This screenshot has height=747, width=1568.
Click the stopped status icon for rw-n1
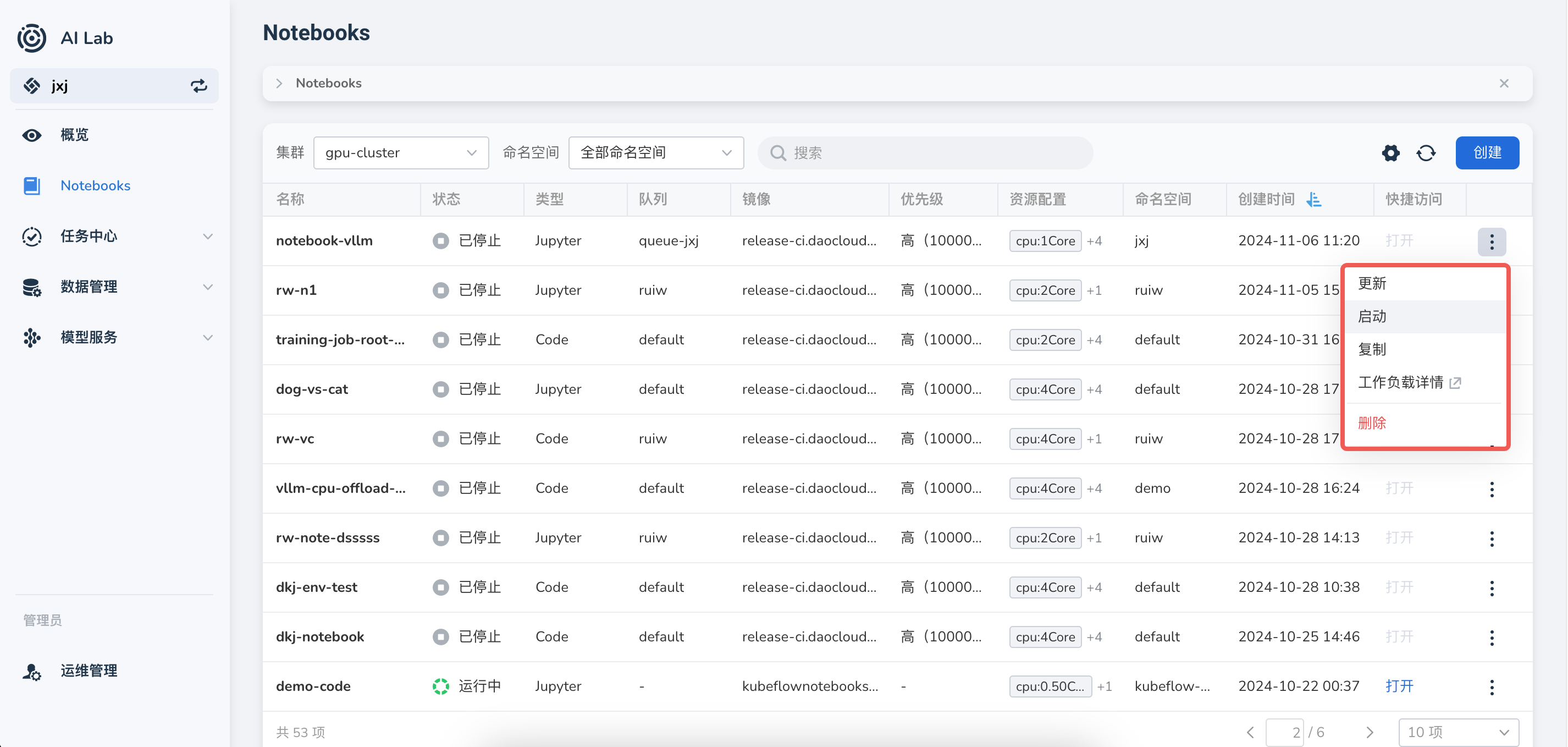(441, 290)
